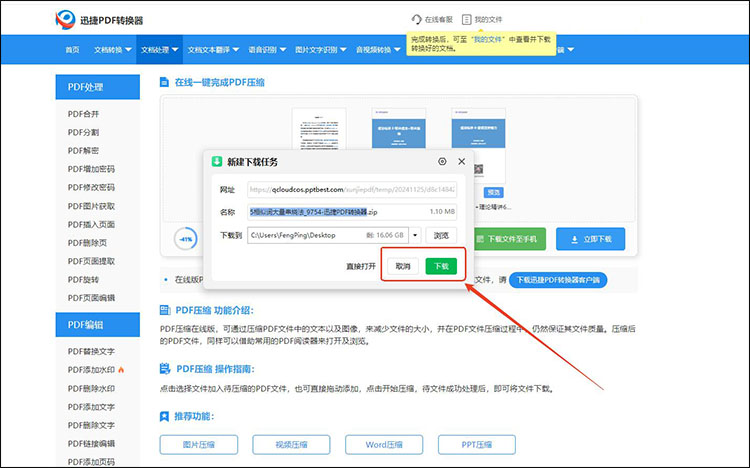Click the 立即下载 blue button
The image size is (750, 468).
(x=590, y=239)
